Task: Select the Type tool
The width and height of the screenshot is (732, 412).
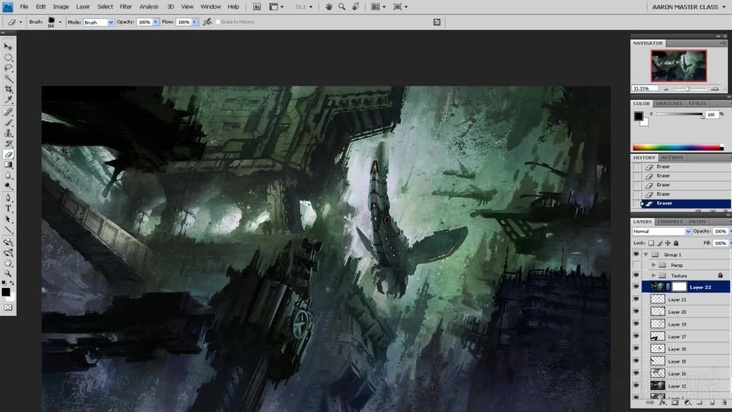Action: click(8, 209)
